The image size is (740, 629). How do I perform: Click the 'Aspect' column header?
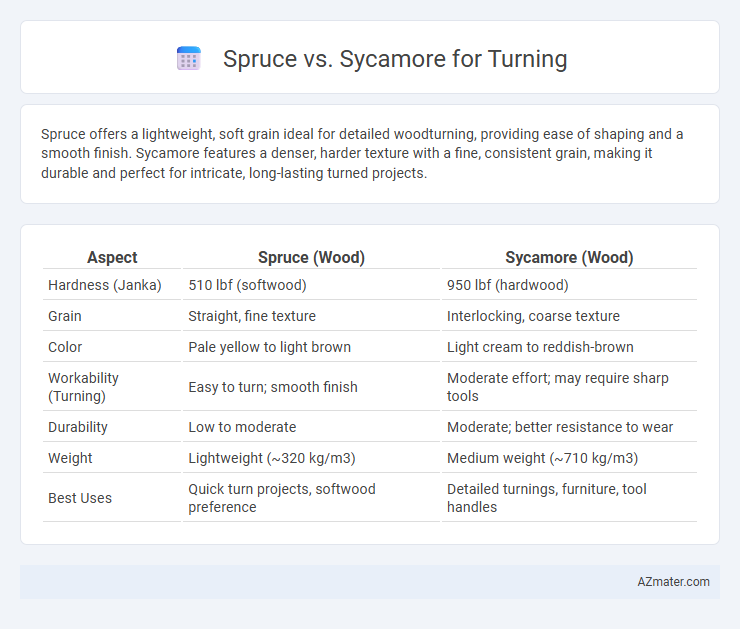[112, 257]
